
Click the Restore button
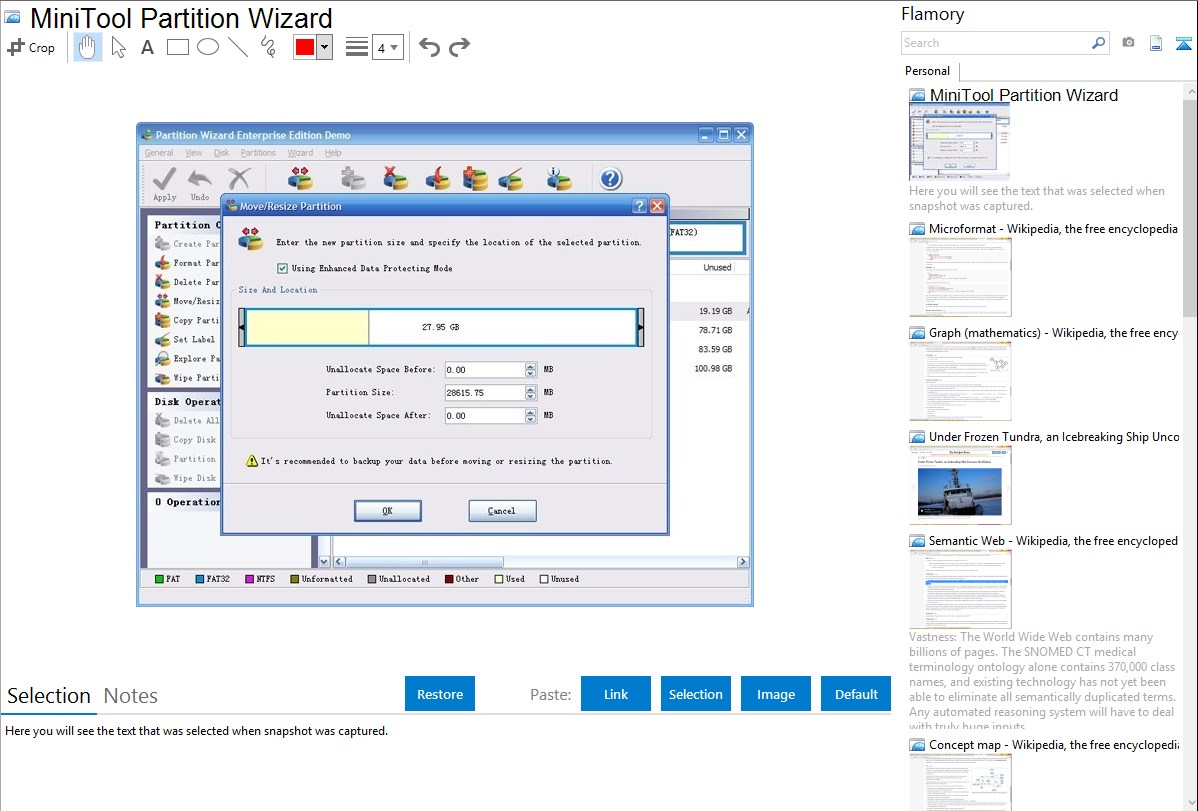(x=440, y=694)
